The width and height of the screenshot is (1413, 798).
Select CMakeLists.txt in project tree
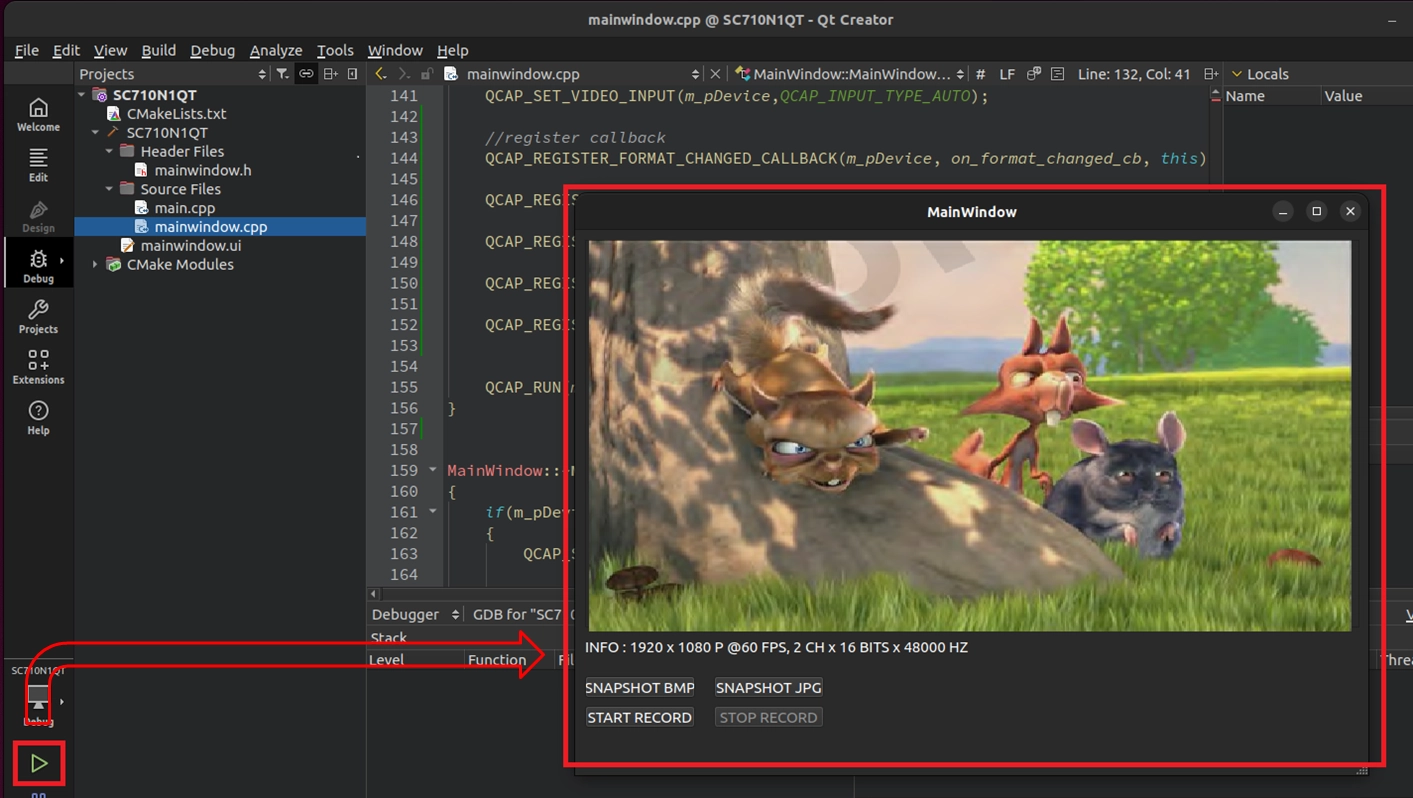tap(176, 114)
